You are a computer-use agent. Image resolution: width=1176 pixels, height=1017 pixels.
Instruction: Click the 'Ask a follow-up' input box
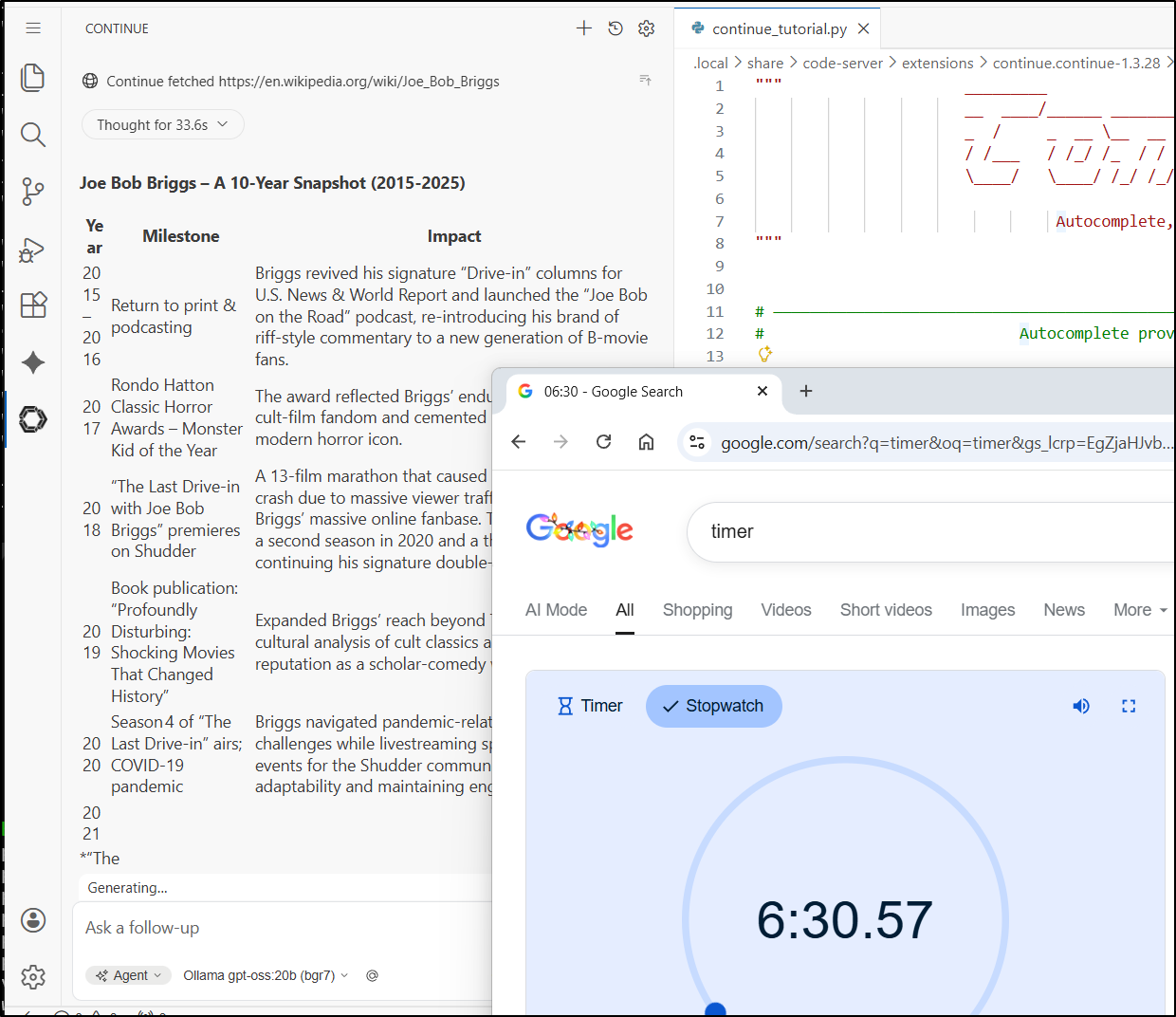pos(285,928)
